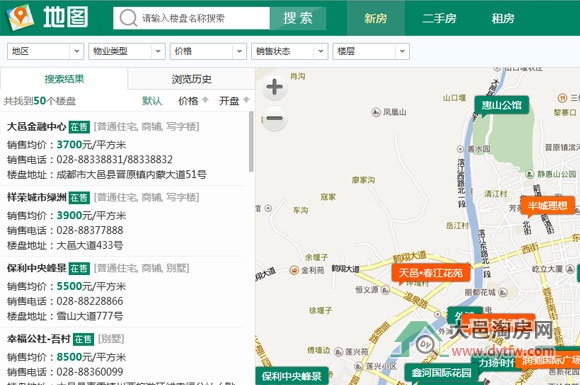Screen dimensions: 580x385
Task: Open 大邑金融中心 listing
Action: tap(37, 127)
